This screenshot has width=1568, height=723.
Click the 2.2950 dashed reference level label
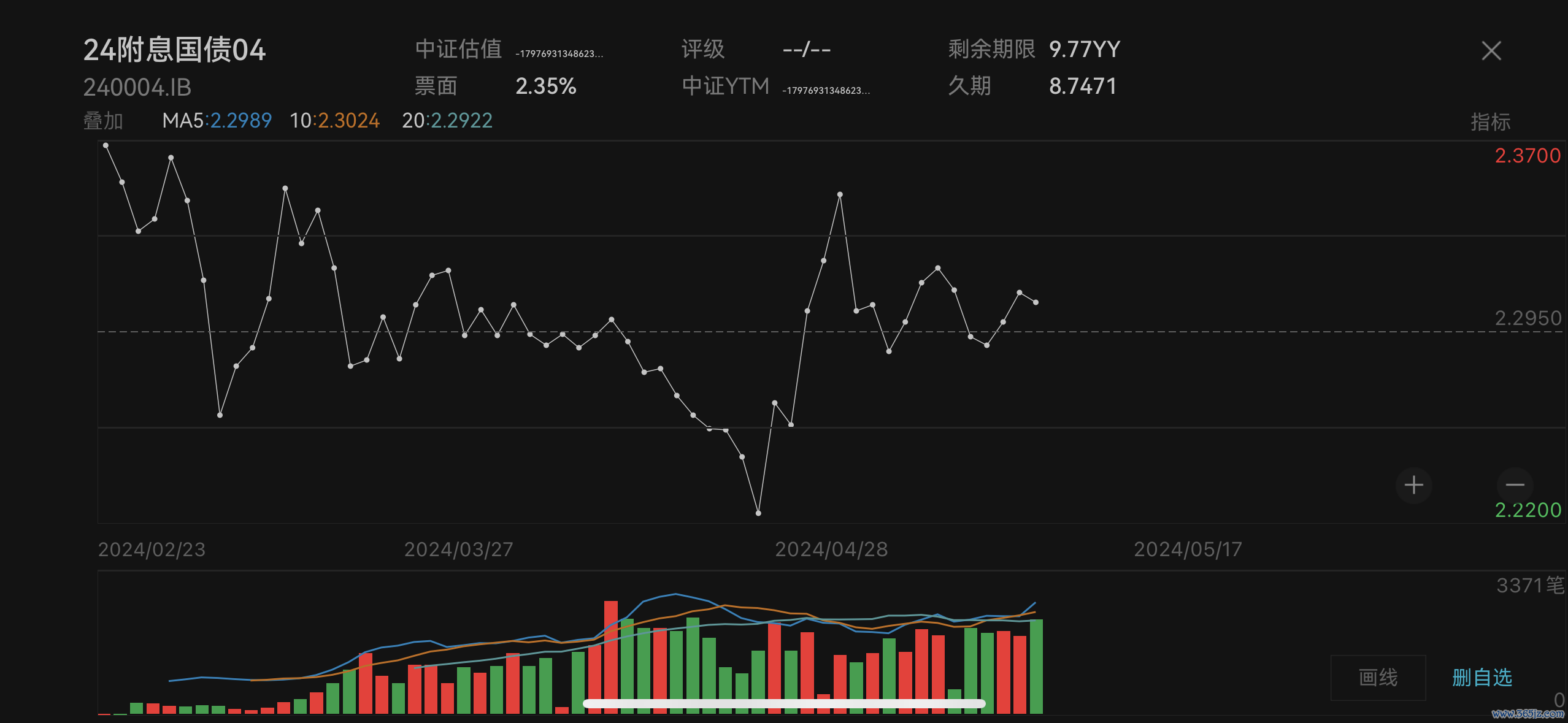pos(1527,318)
